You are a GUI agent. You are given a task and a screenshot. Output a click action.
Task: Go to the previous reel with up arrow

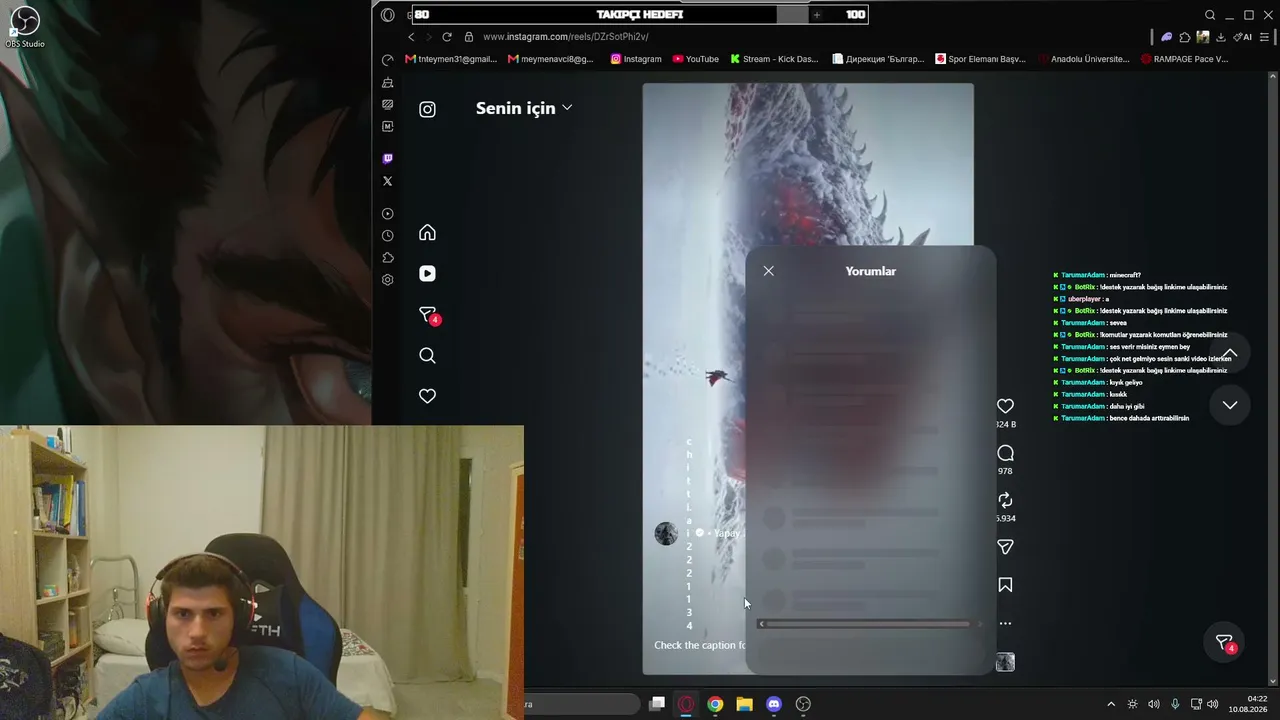click(1230, 353)
